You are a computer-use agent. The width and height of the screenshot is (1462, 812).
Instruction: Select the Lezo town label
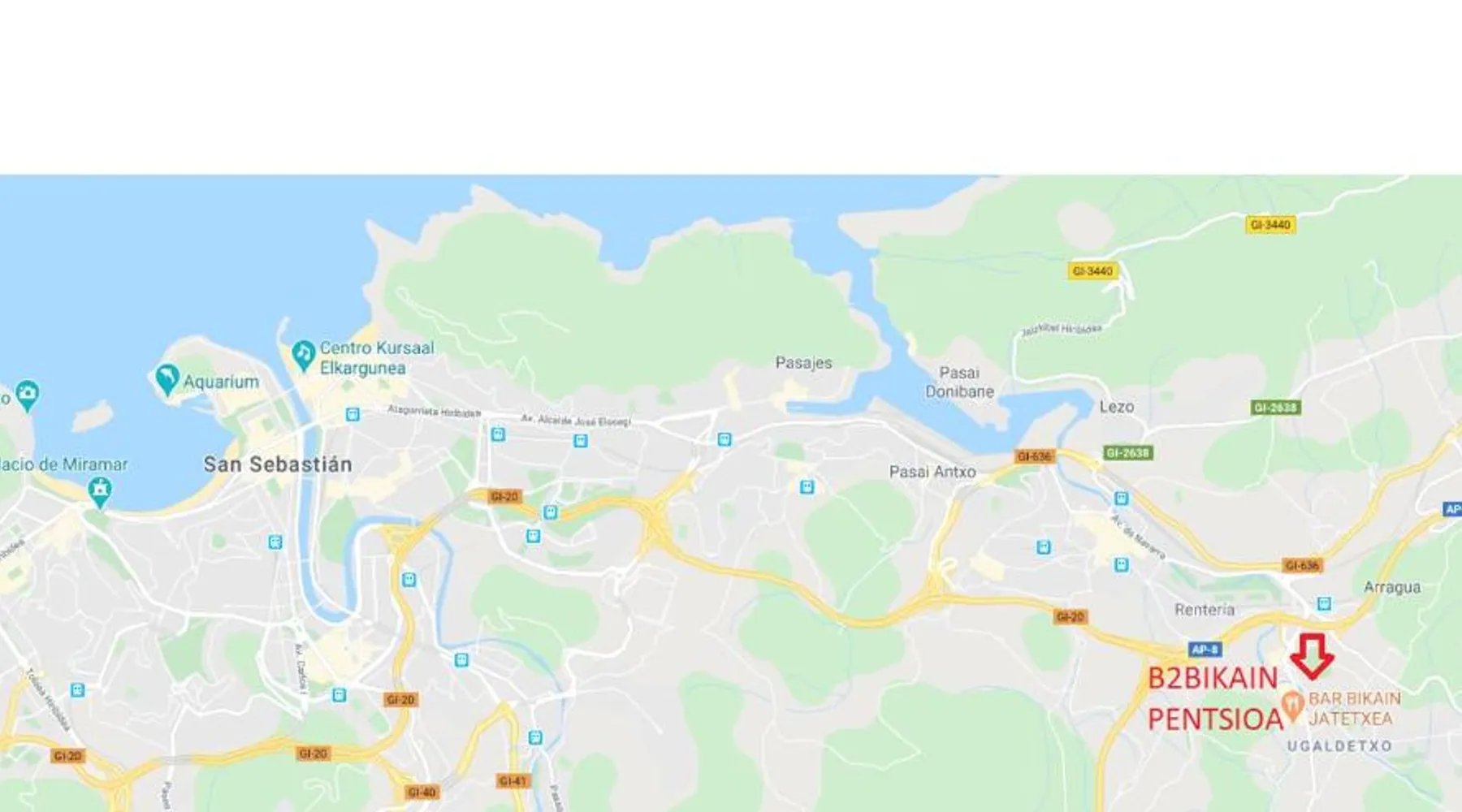point(1117,407)
